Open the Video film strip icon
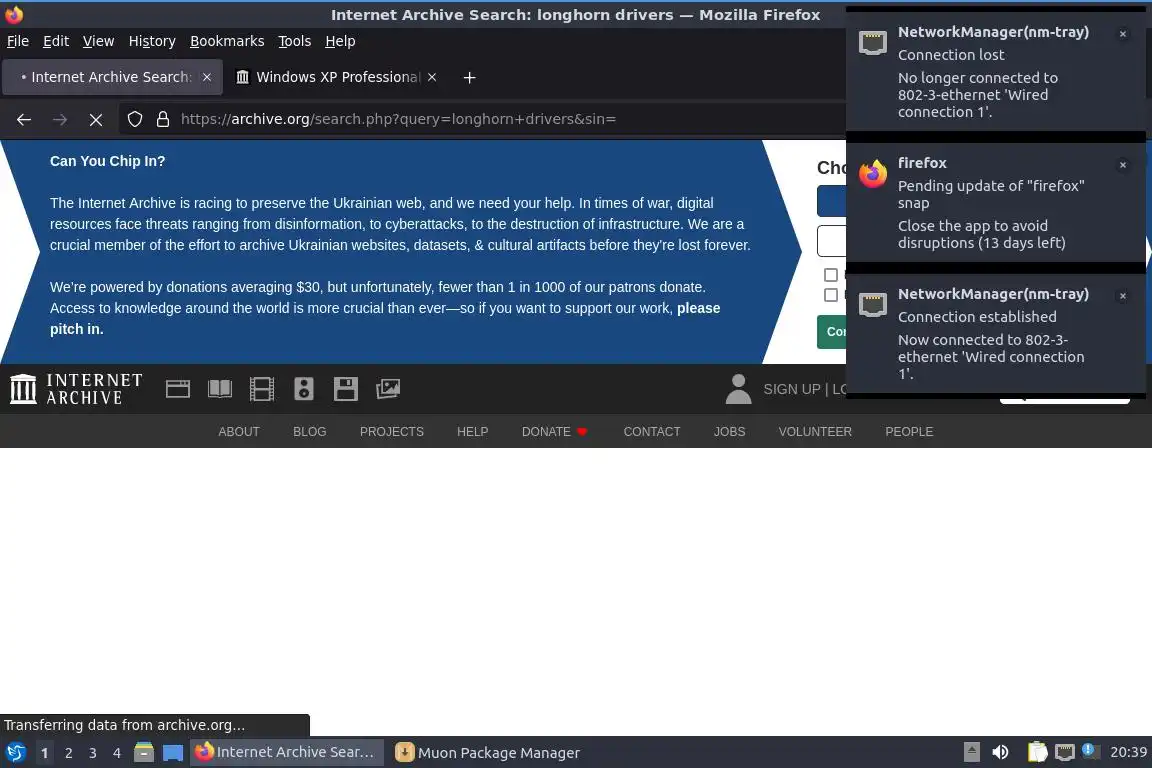This screenshot has height=768, width=1152. pos(262,389)
